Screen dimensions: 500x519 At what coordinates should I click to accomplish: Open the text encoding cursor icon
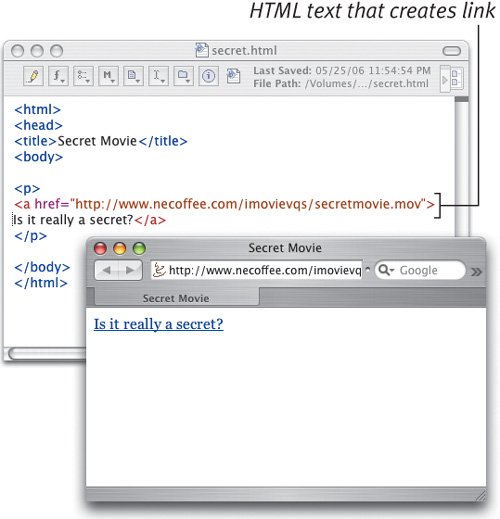tap(158, 76)
